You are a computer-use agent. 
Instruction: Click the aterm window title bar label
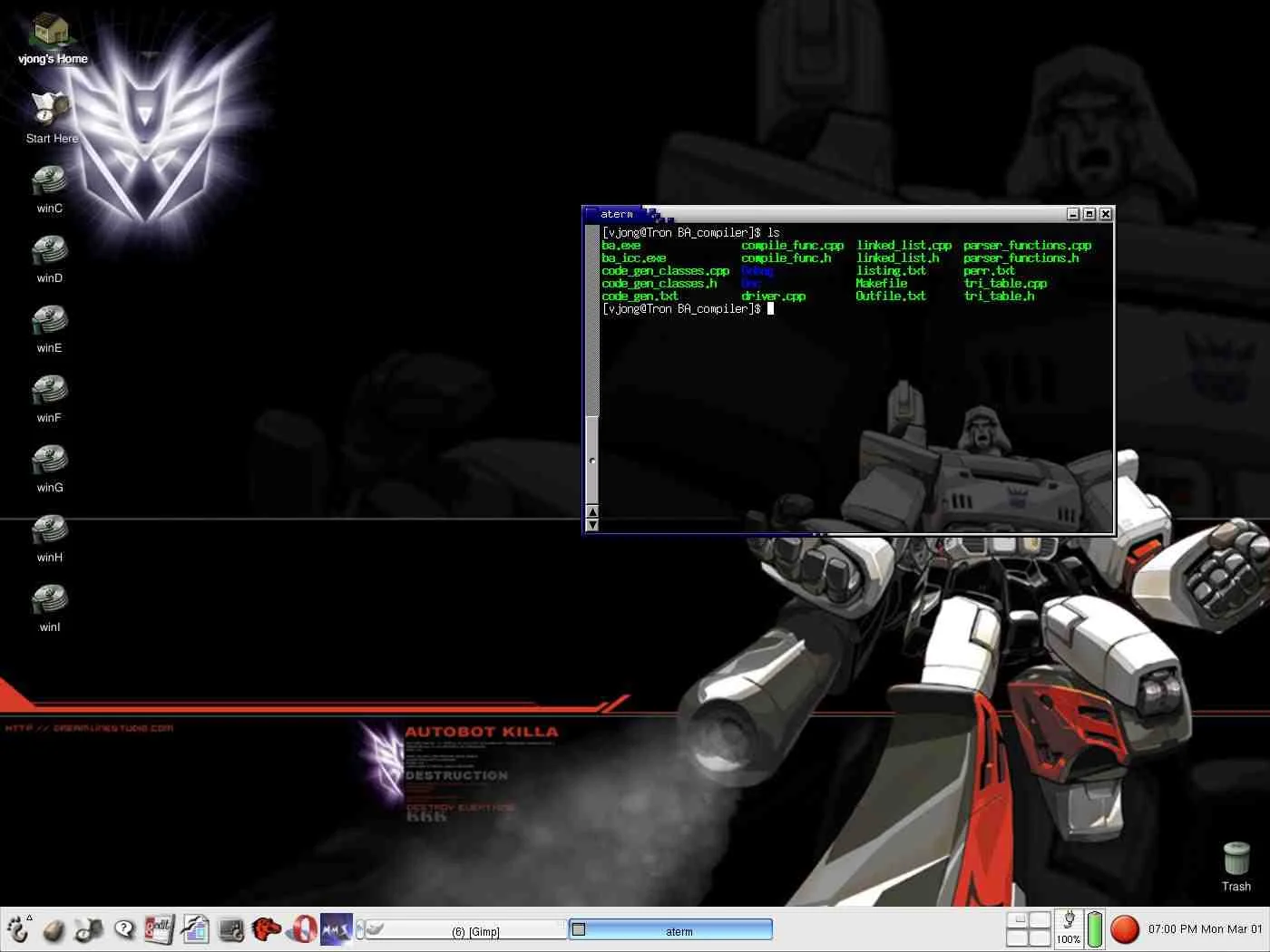click(x=616, y=214)
